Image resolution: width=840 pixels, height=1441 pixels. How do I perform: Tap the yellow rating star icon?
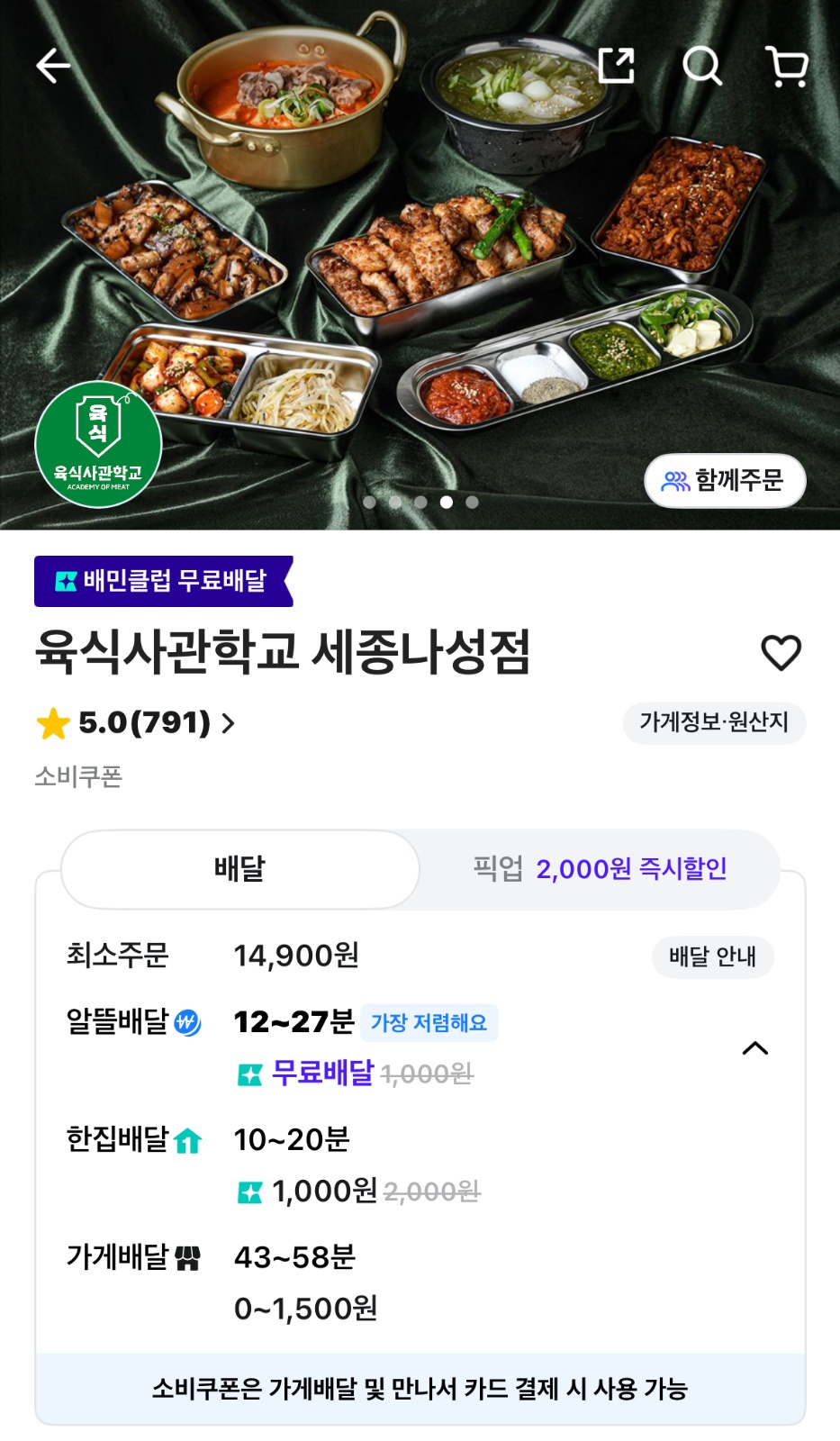tap(53, 723)
